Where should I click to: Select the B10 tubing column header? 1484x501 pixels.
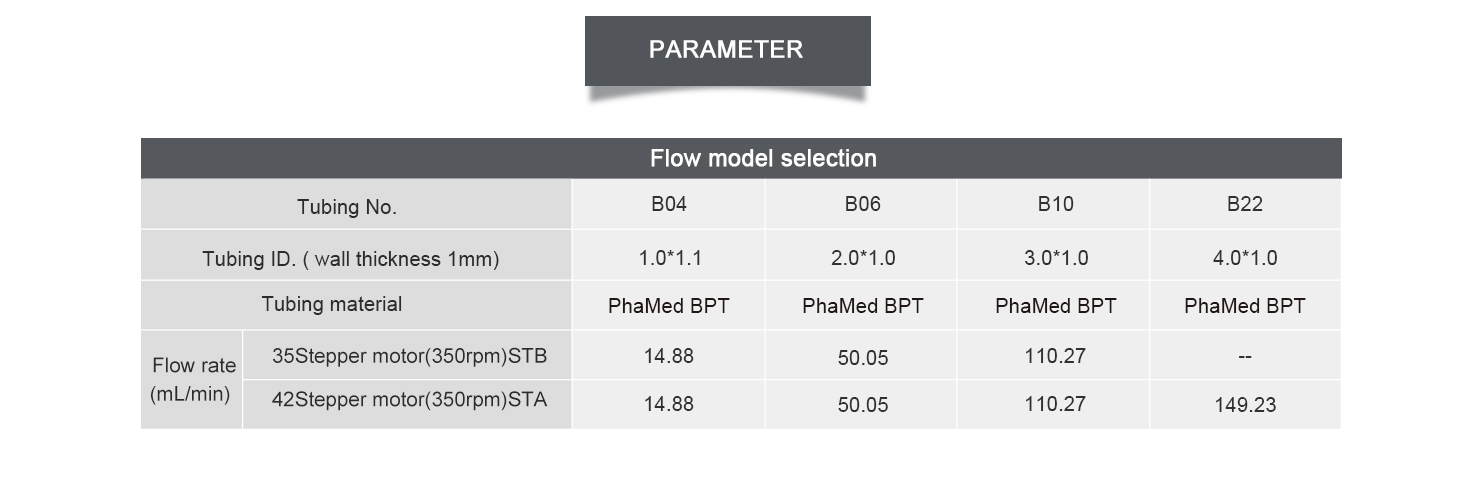click(x=1055, y=204)
